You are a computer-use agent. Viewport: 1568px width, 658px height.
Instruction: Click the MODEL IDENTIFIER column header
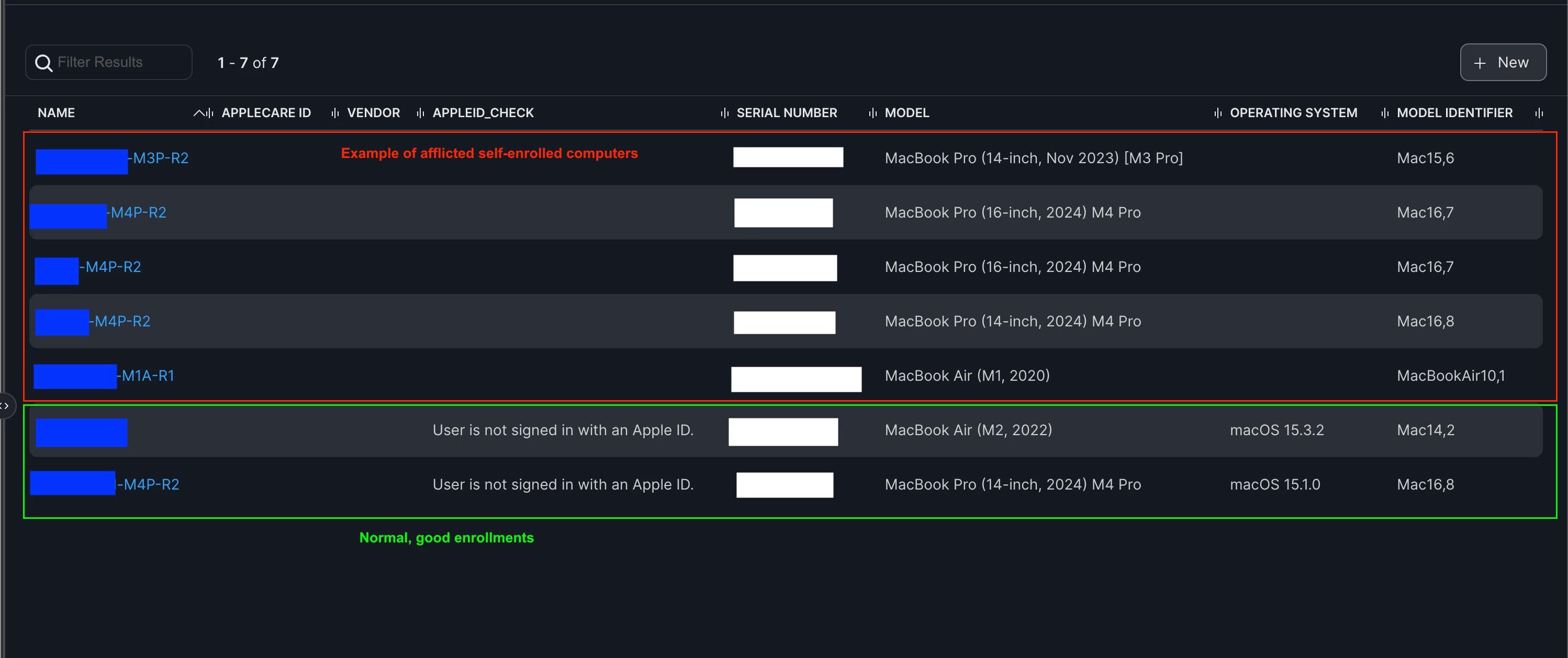coord(1454,113)
